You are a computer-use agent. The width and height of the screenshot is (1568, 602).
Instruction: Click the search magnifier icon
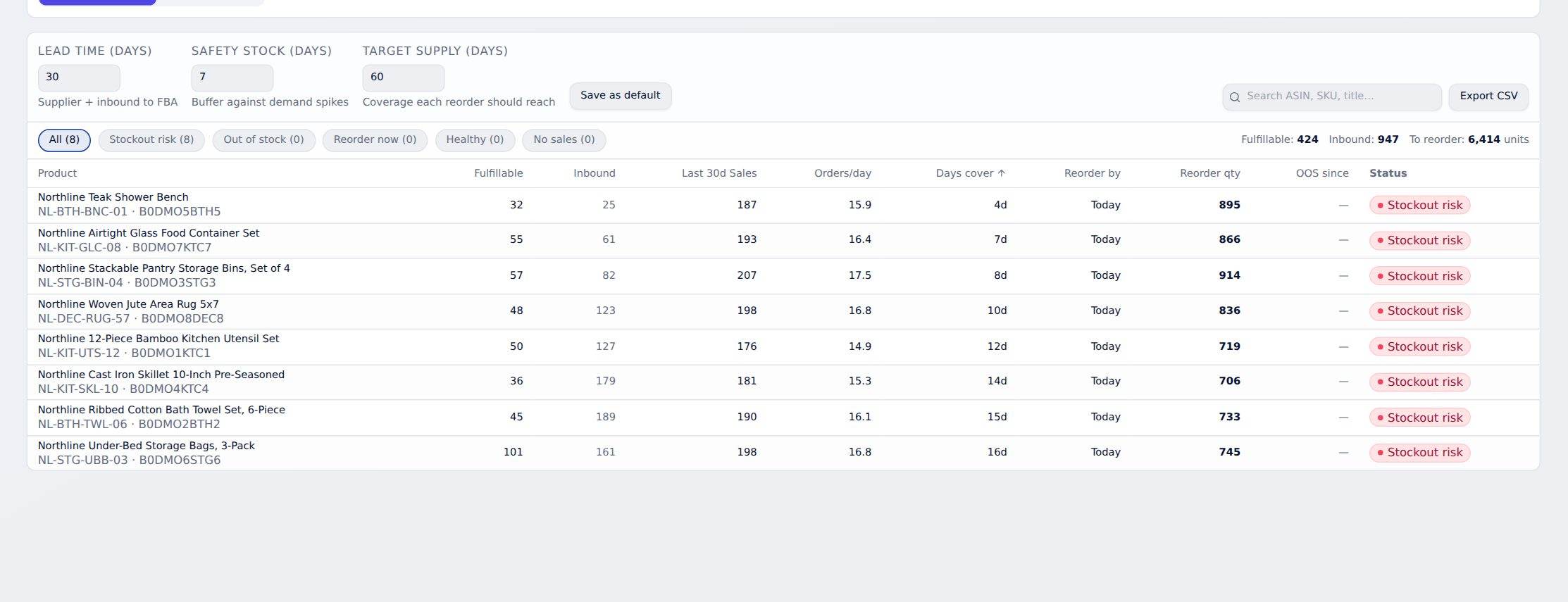pos(1234,97)
